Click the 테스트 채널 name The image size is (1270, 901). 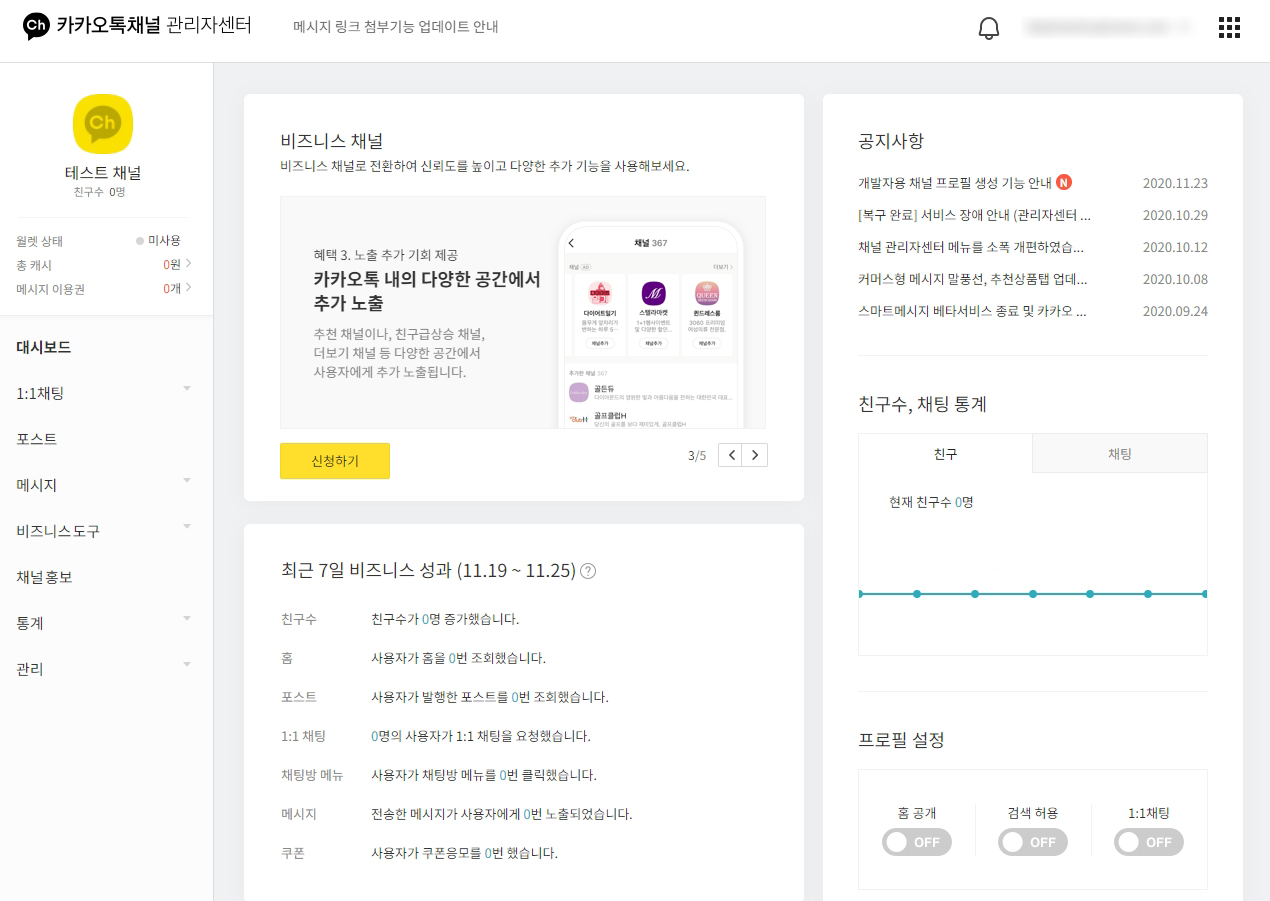(x=103, y=173)
